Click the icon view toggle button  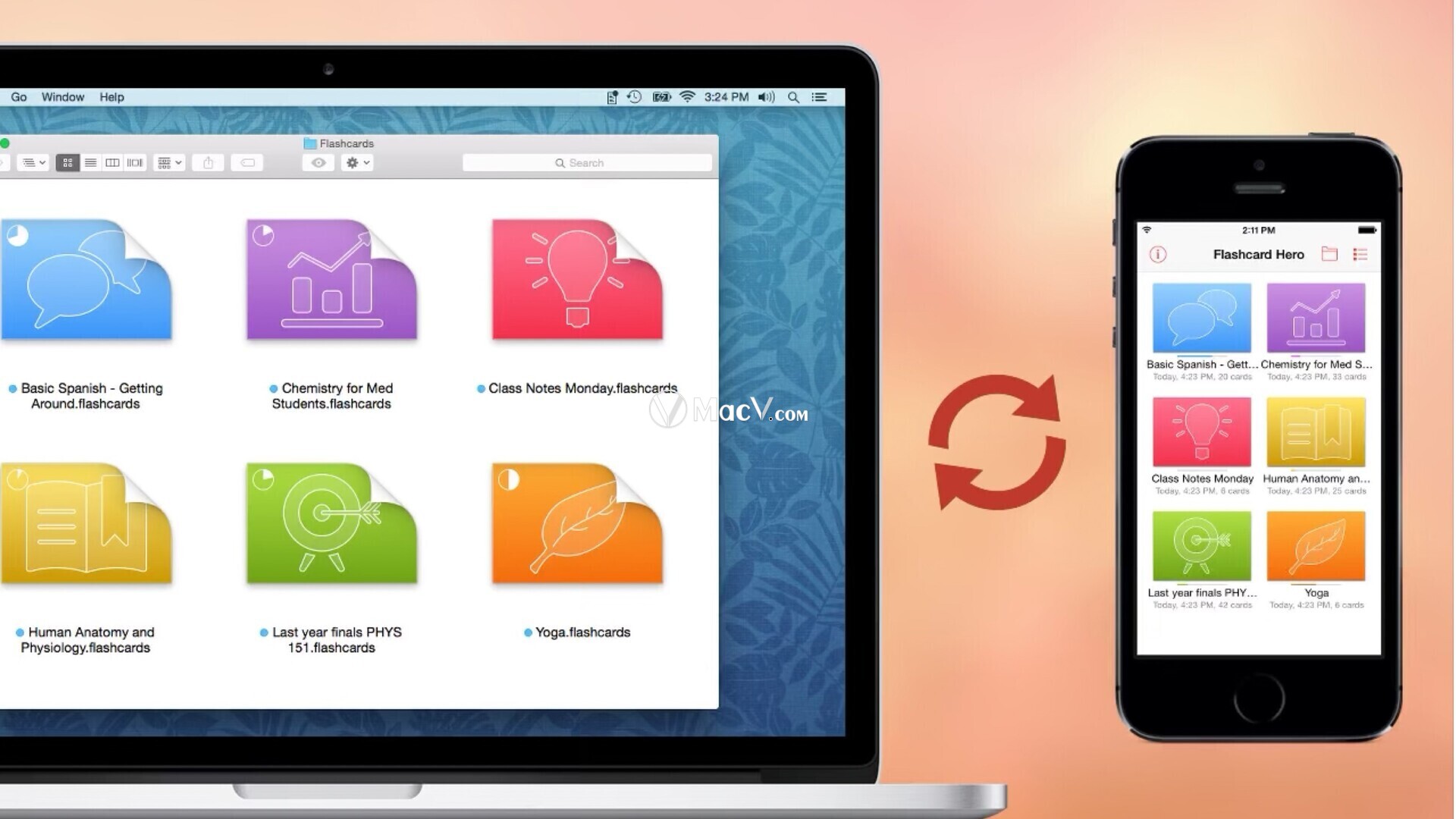pos(67,162)
